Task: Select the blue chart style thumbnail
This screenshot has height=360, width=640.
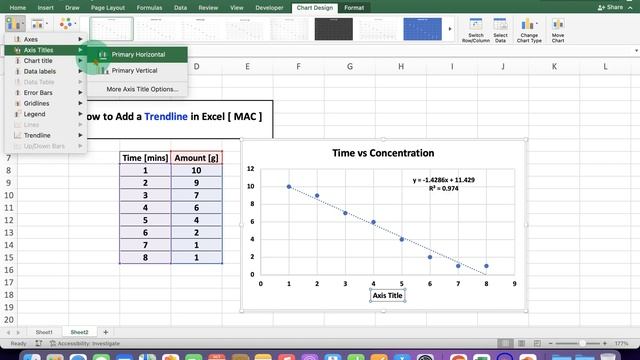Action: coord(422,29)
